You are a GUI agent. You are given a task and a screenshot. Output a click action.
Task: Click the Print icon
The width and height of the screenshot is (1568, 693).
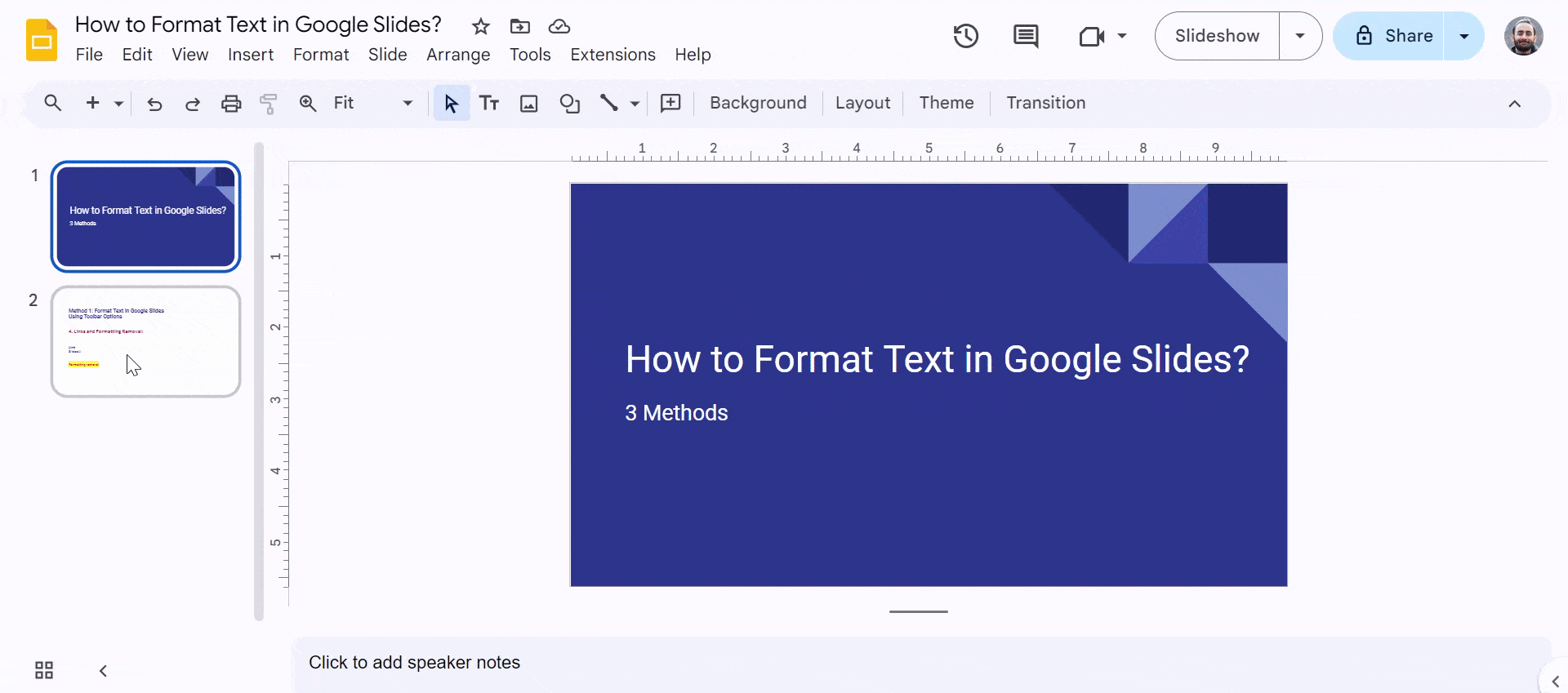[x=231, y=104]
